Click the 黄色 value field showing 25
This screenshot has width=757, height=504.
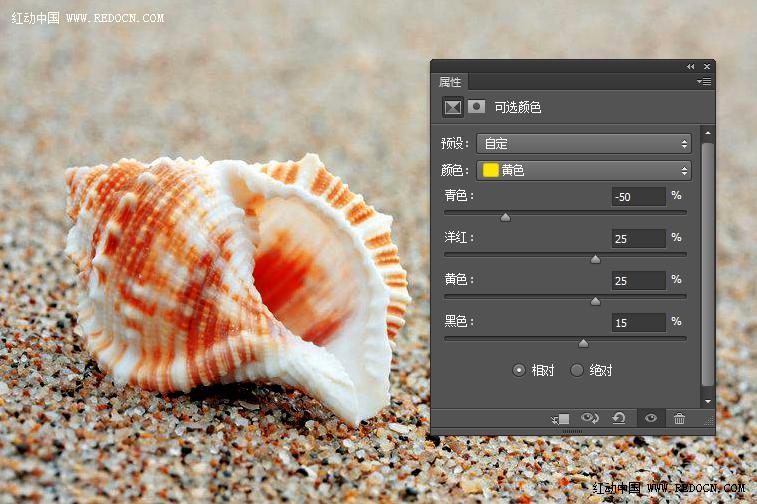(638, 281)
